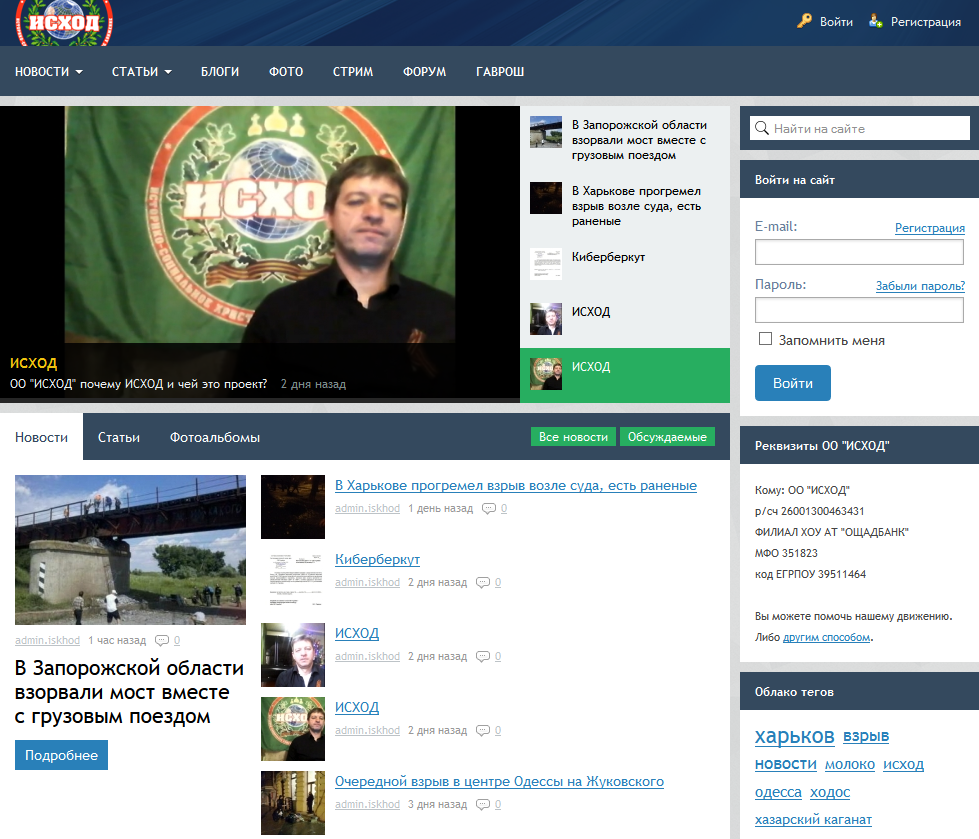Click the magnifier icon in search box

point(761,128)
